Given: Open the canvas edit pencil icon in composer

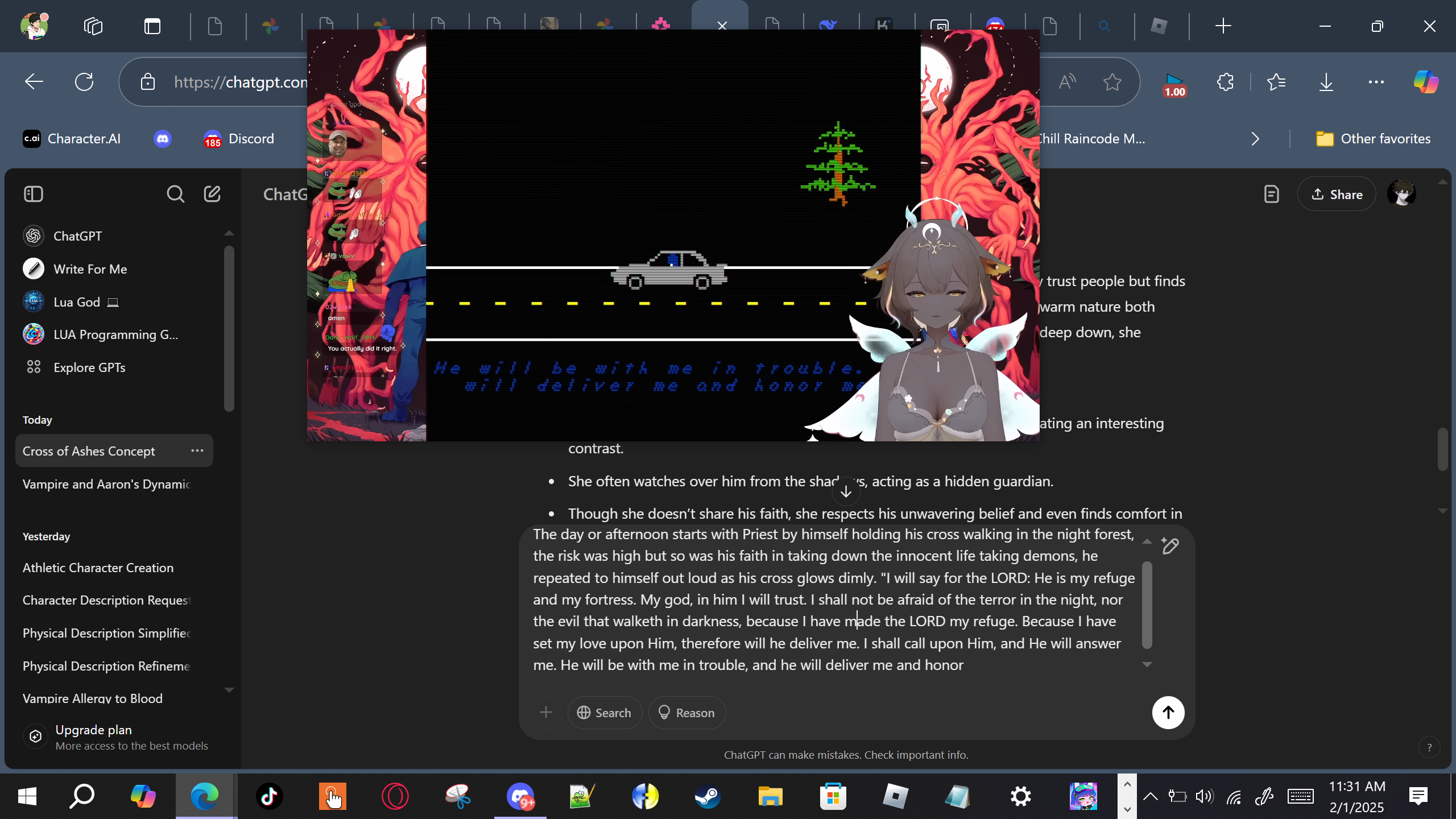Looking at the screenshot, I should (1170, 546).
